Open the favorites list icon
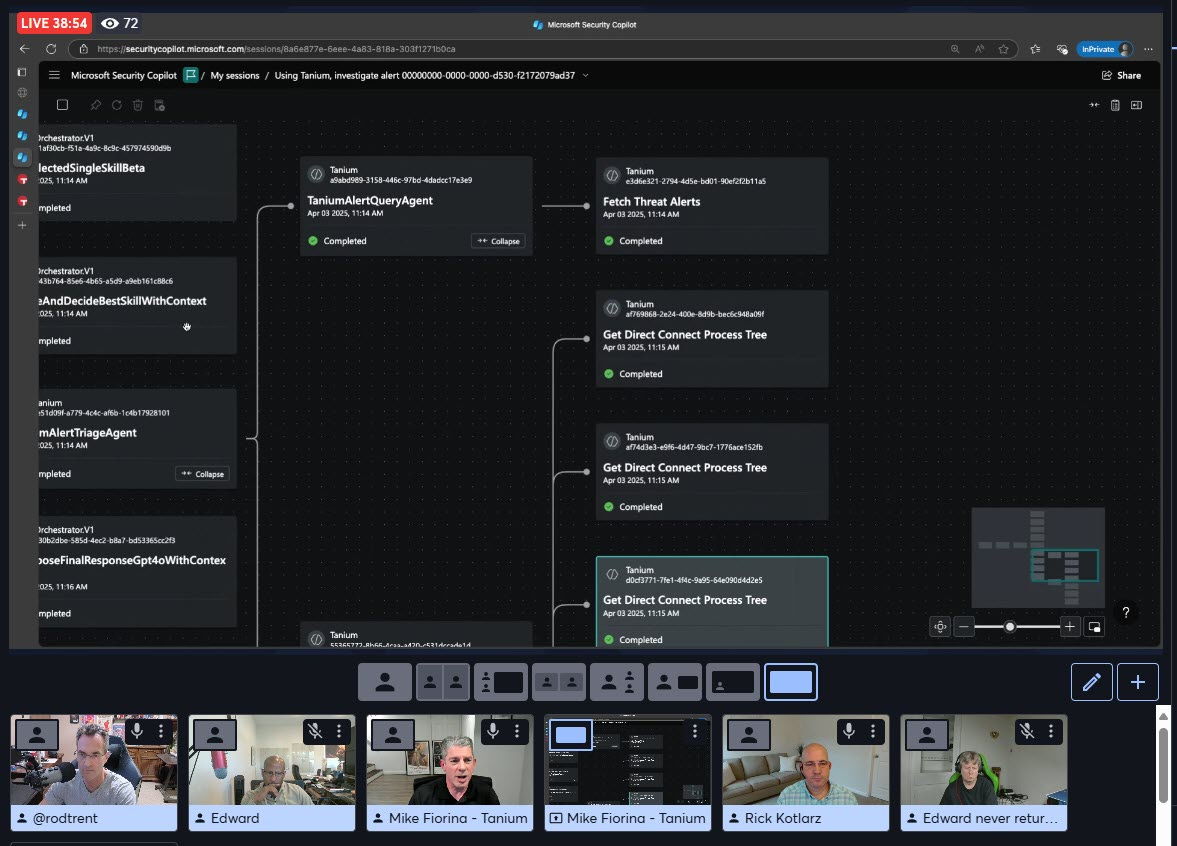Image resolution: width=1177 pixels, height=846 pixels. 1035,49
